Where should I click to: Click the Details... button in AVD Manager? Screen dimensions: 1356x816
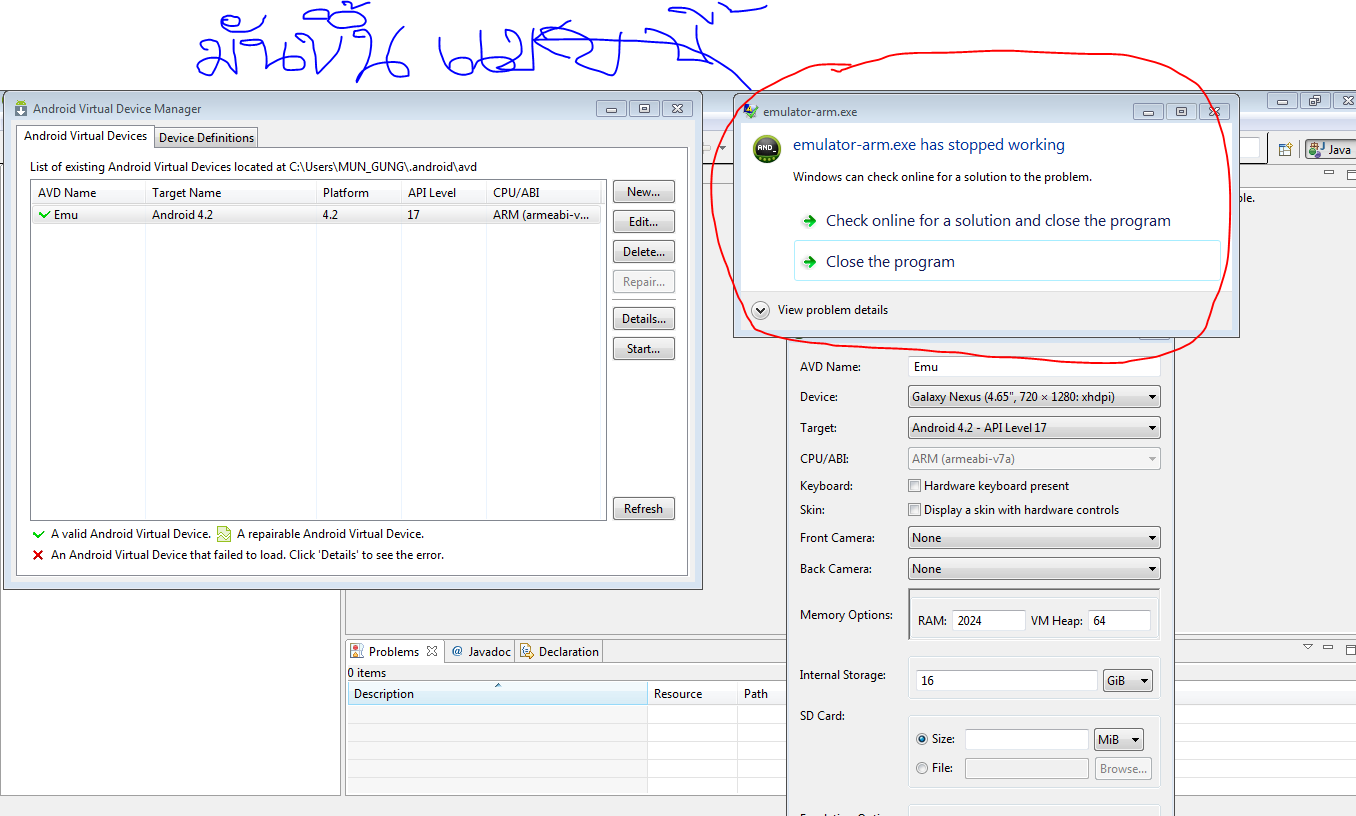point(644,319)
